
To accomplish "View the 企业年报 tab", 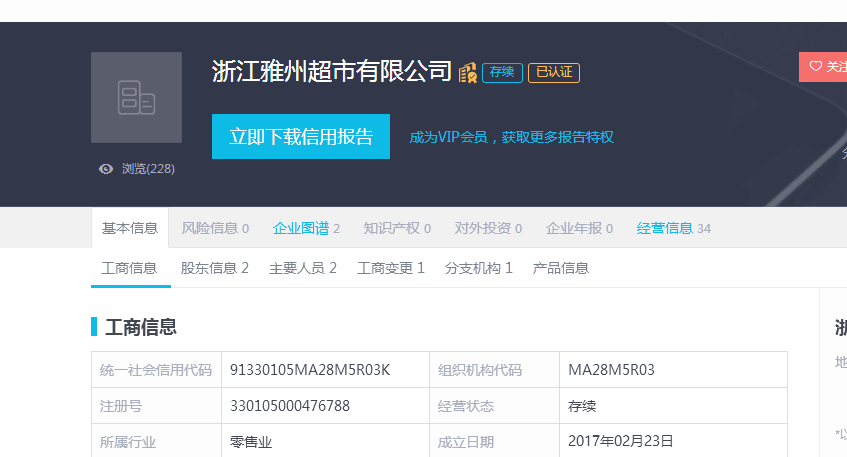I will click(x=579, y=228).
